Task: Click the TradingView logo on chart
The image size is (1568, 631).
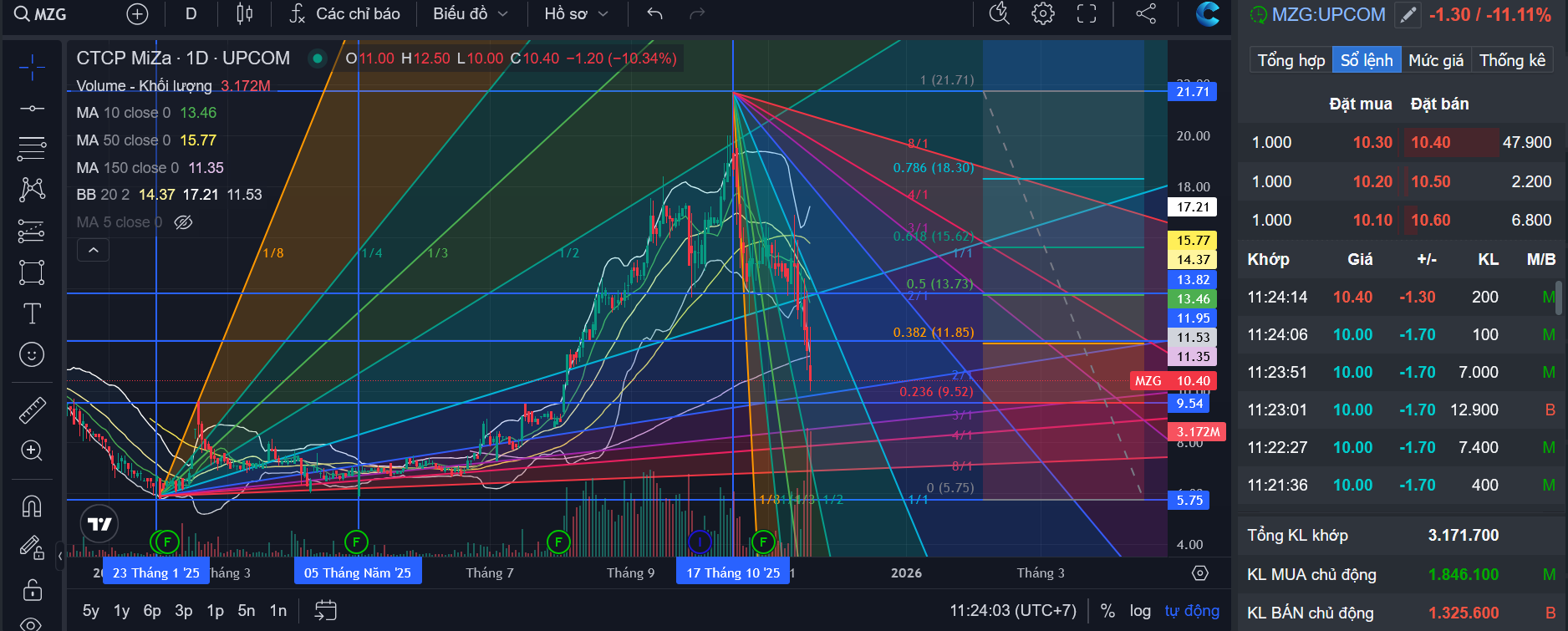Action: pos(99,524)
